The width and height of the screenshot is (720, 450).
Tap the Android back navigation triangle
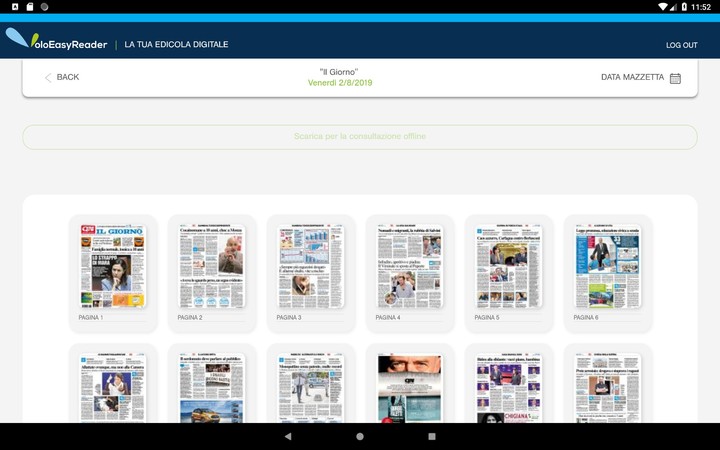[288, 436]
